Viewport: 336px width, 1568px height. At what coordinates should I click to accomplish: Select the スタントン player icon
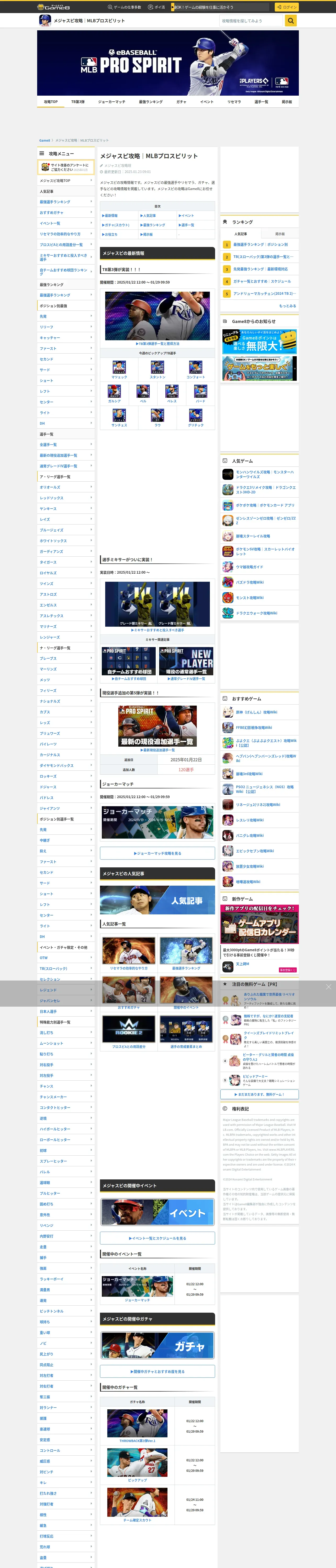157,367
